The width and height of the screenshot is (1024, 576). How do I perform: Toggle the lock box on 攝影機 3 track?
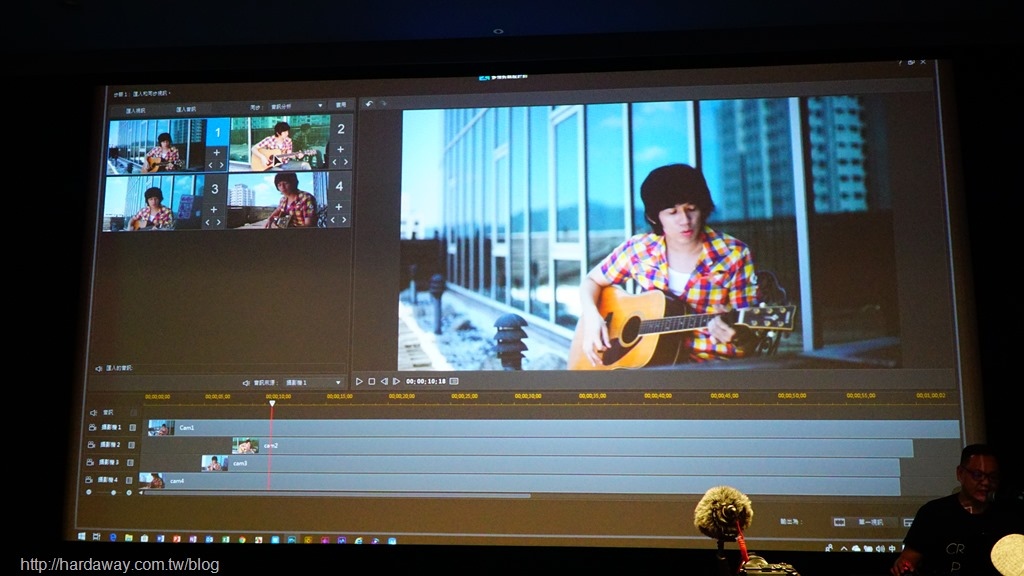click(x=130, y=462)
